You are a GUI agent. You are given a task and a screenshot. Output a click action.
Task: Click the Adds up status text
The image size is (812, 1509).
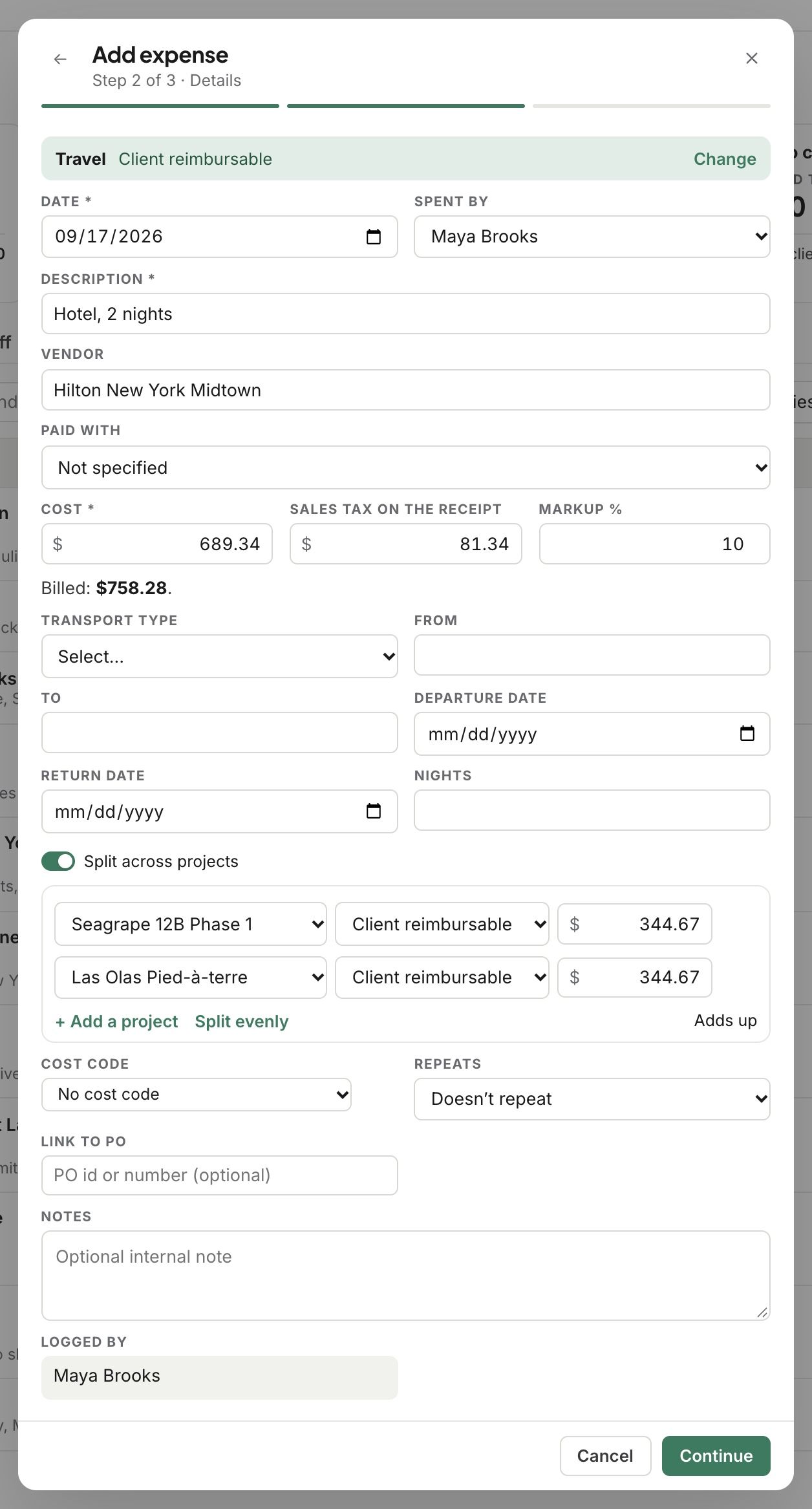point(725,1020)
